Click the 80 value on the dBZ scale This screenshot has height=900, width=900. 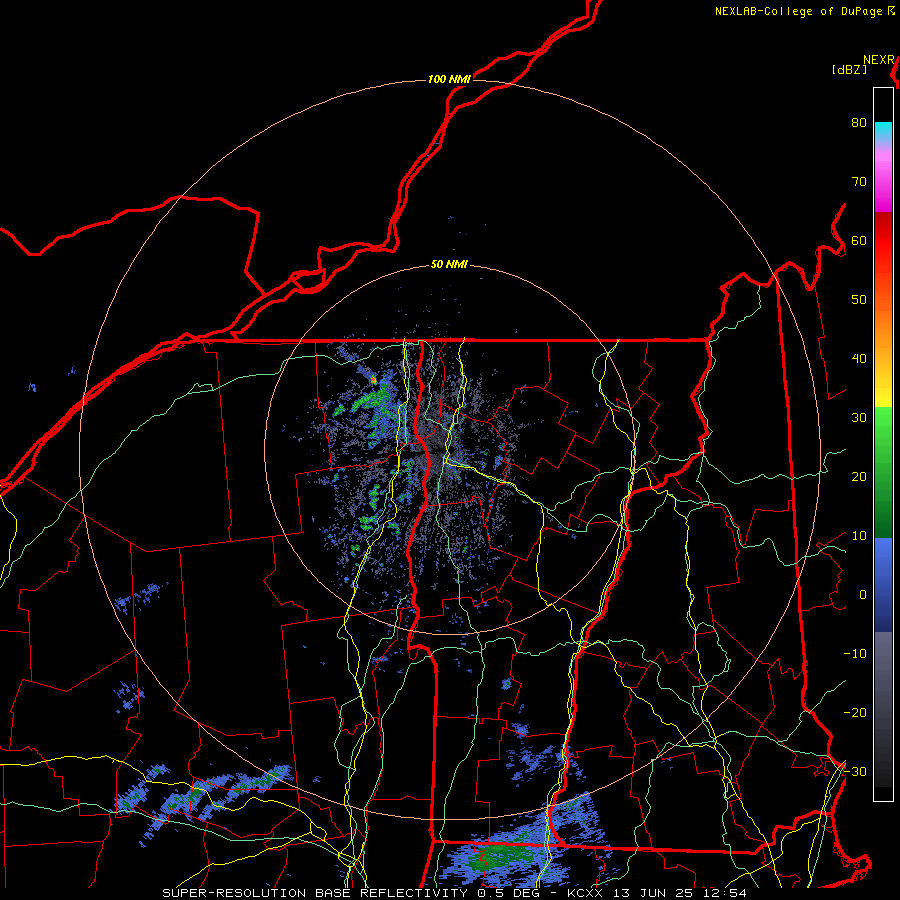coord(859,122)
